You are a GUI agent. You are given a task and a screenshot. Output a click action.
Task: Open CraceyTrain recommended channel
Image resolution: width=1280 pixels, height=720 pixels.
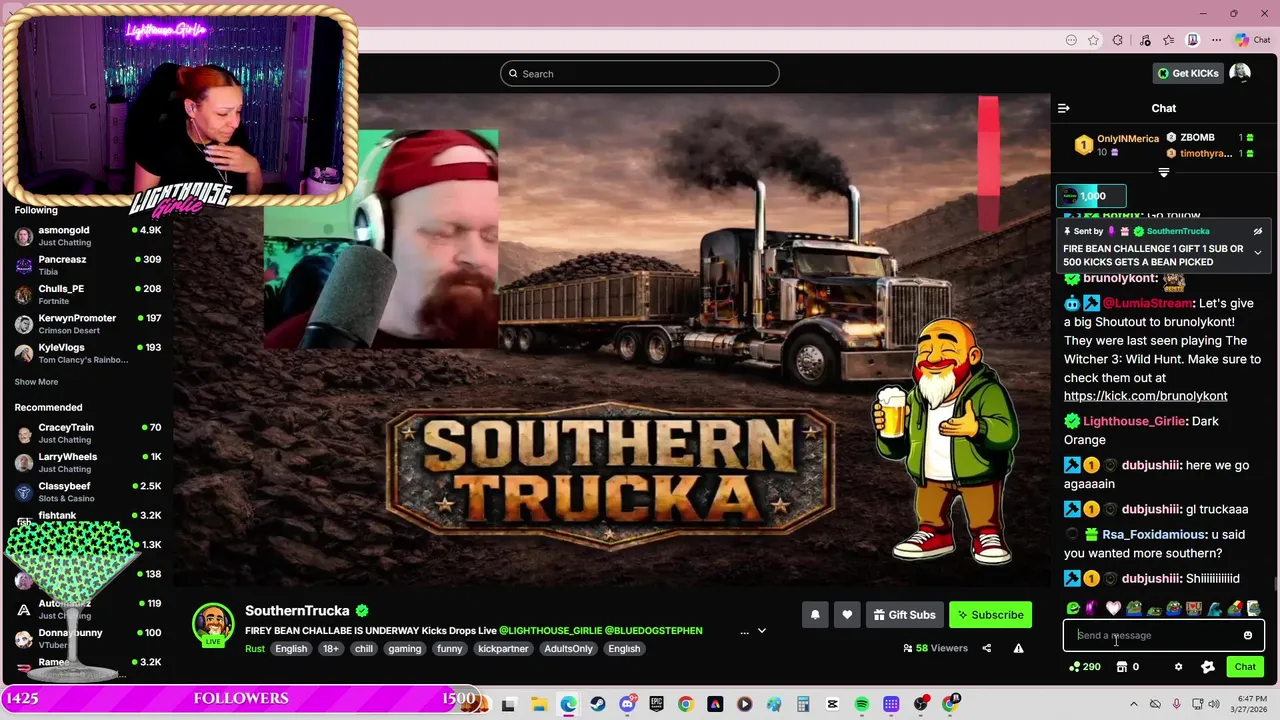[x=88, y=433]
